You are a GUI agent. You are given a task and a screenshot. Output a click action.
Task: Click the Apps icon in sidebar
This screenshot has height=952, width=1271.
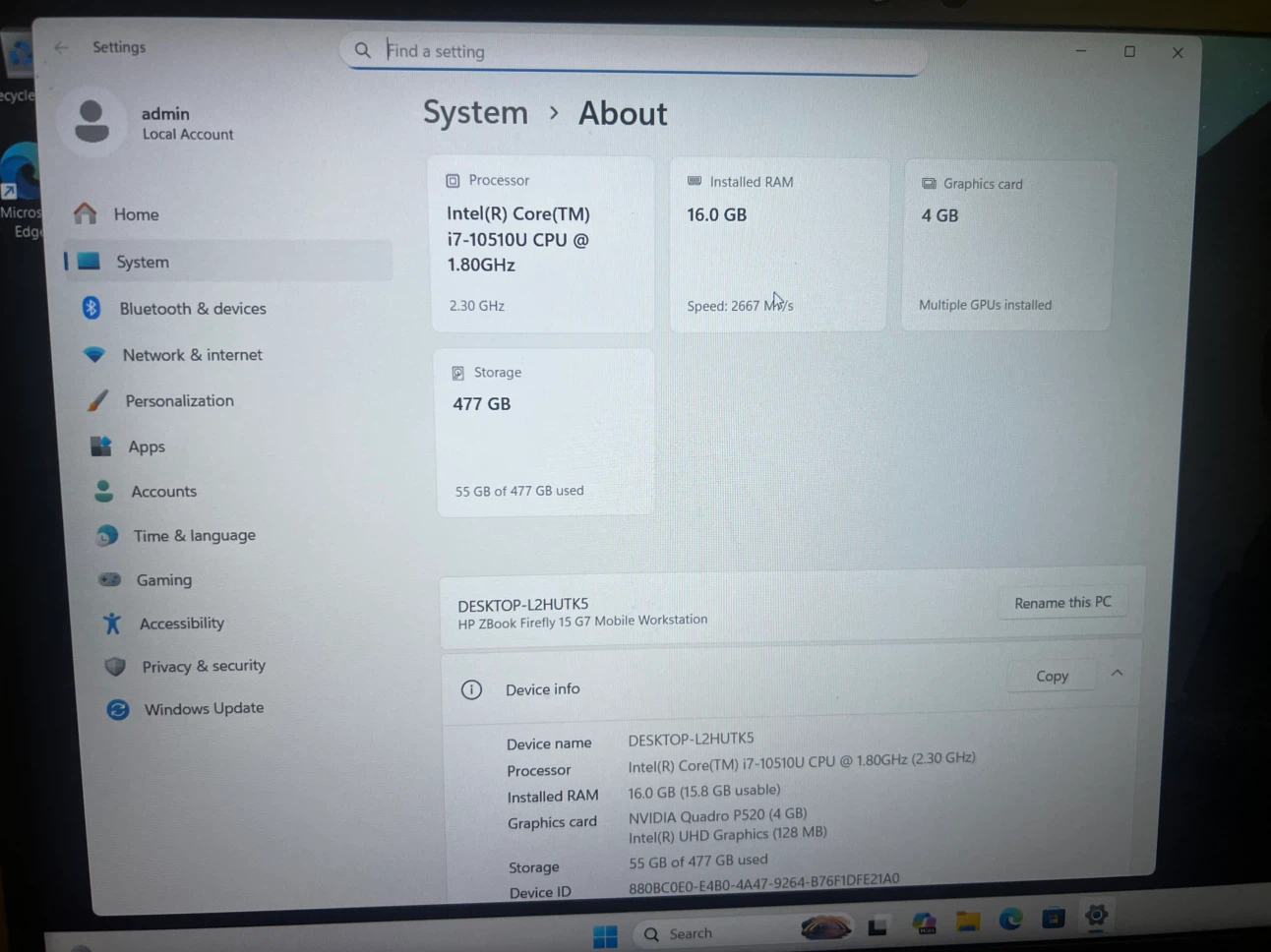pos(100,446)
